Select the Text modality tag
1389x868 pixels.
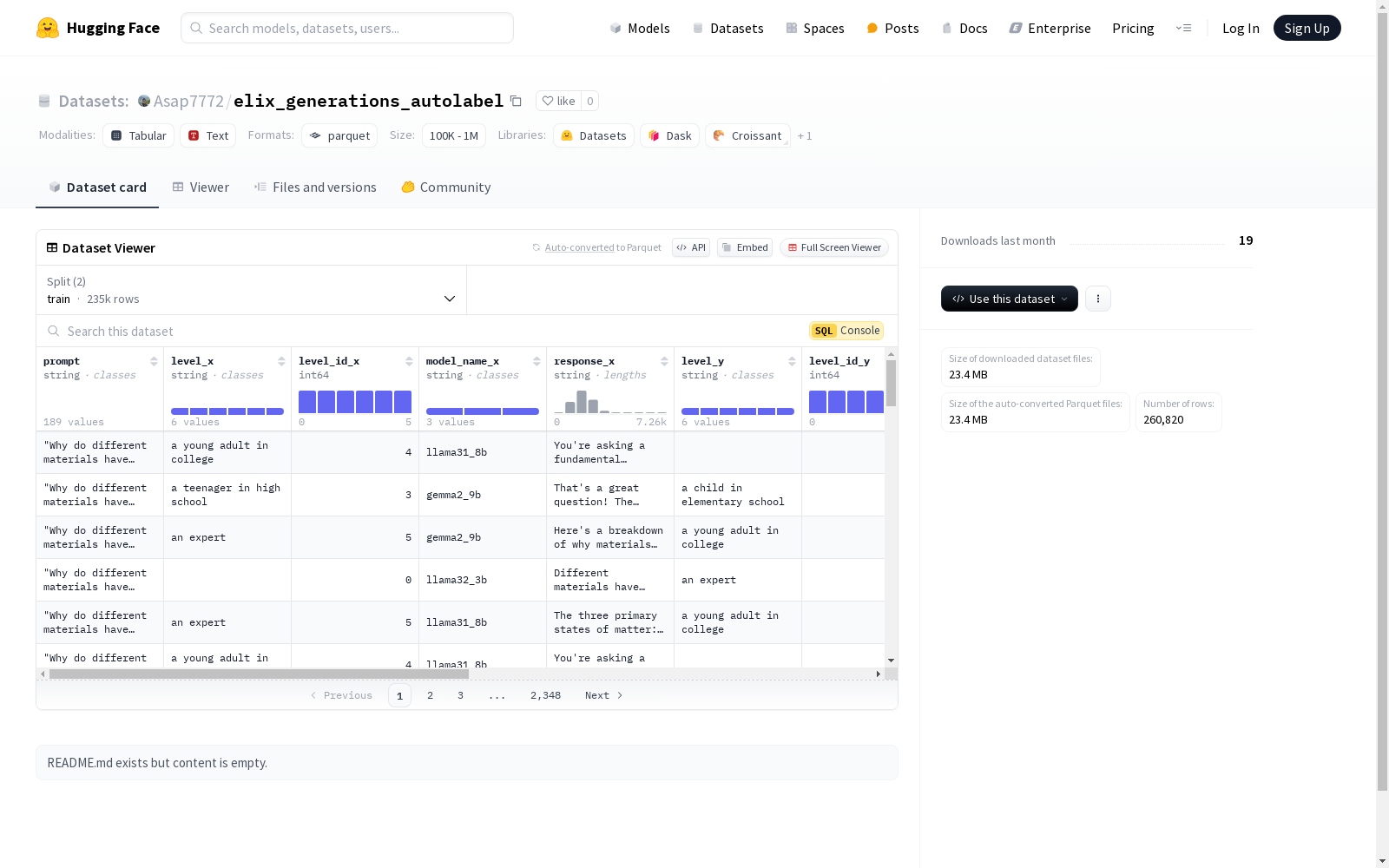tap(208, 135)
